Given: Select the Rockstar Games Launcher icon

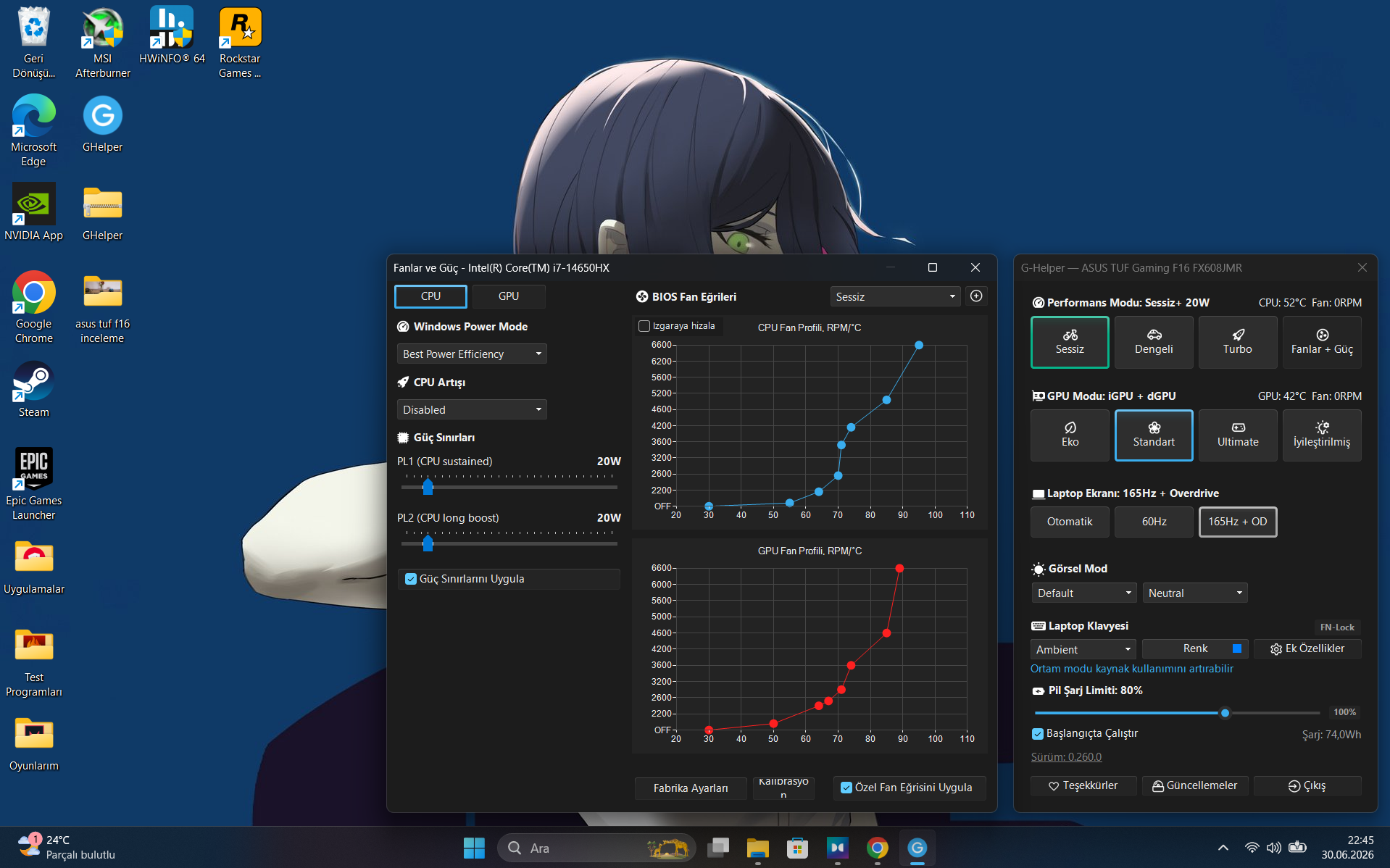Looking at the screenshot, I should click(240, 42).
